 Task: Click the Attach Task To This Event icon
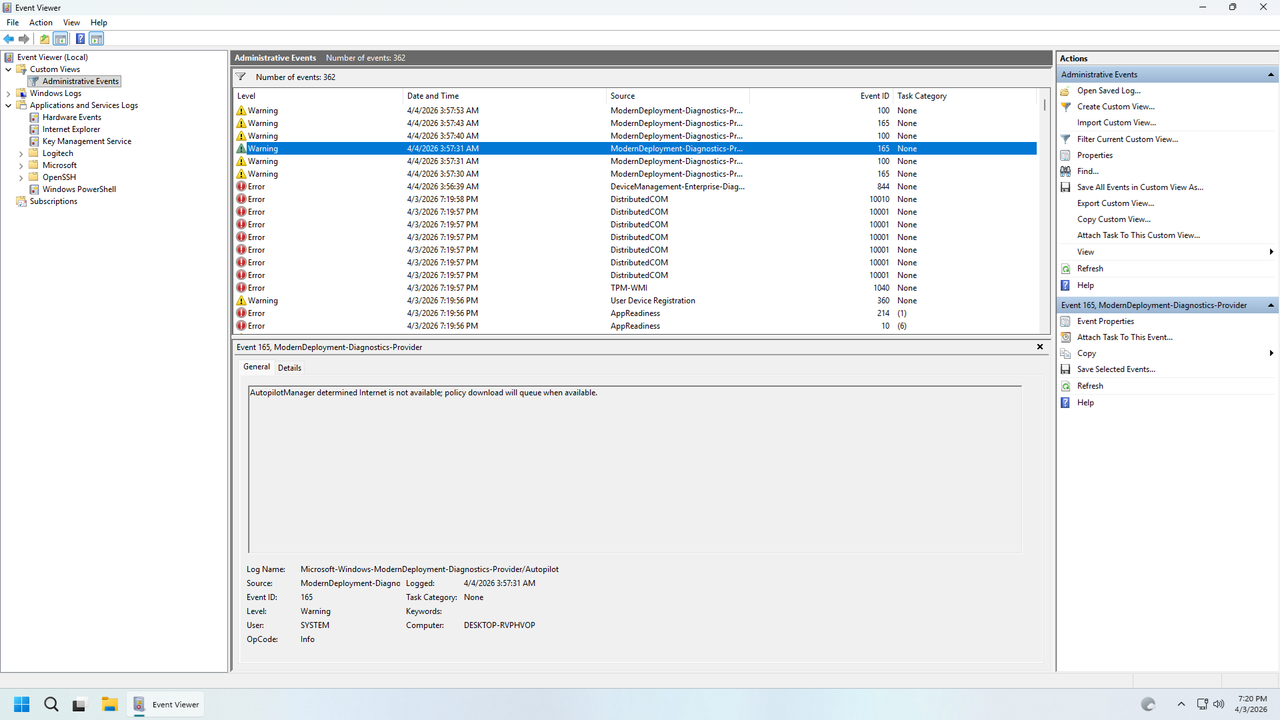(x=1066, y=337)
